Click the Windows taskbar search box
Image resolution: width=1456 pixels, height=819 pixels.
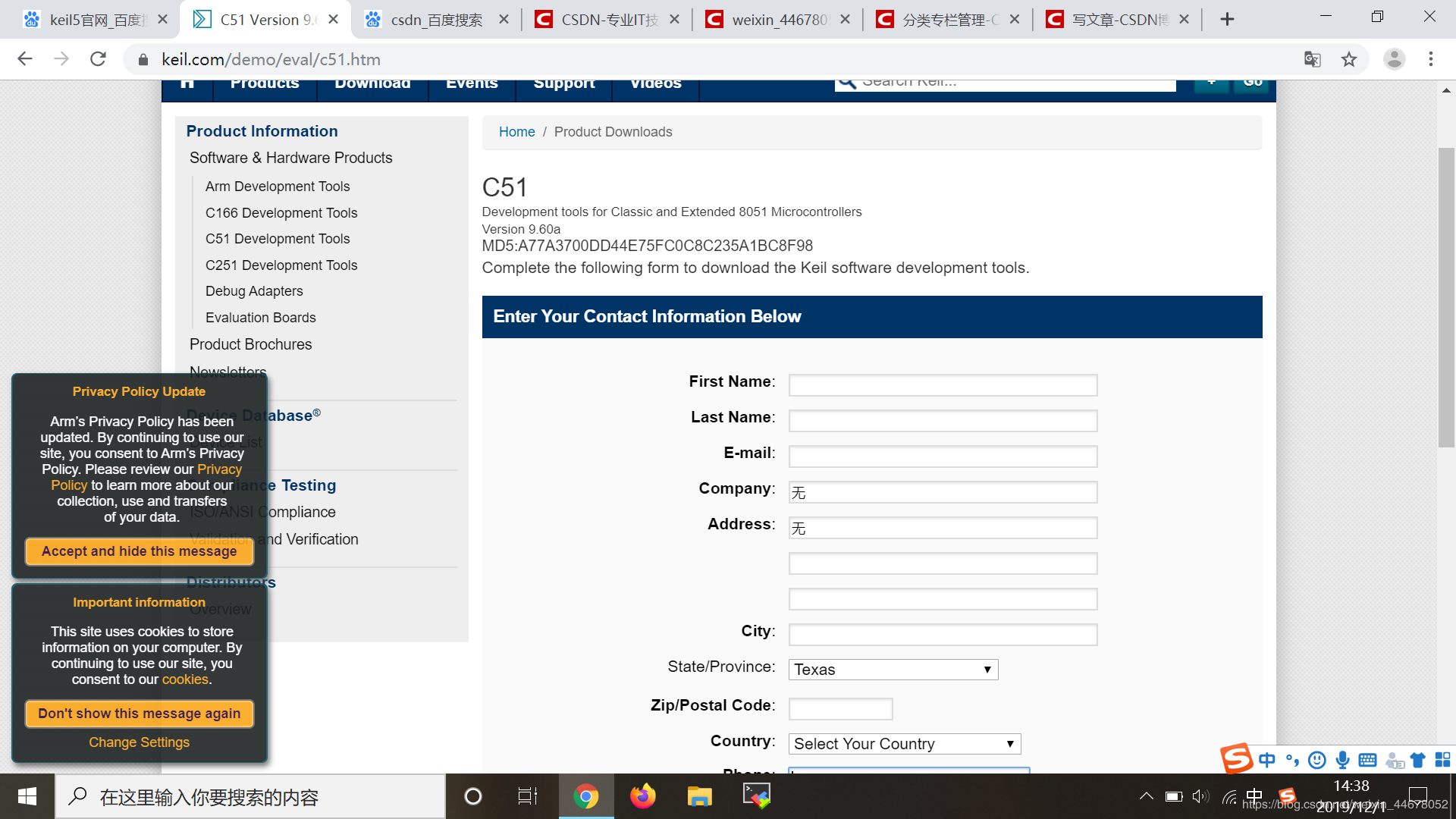250,796
